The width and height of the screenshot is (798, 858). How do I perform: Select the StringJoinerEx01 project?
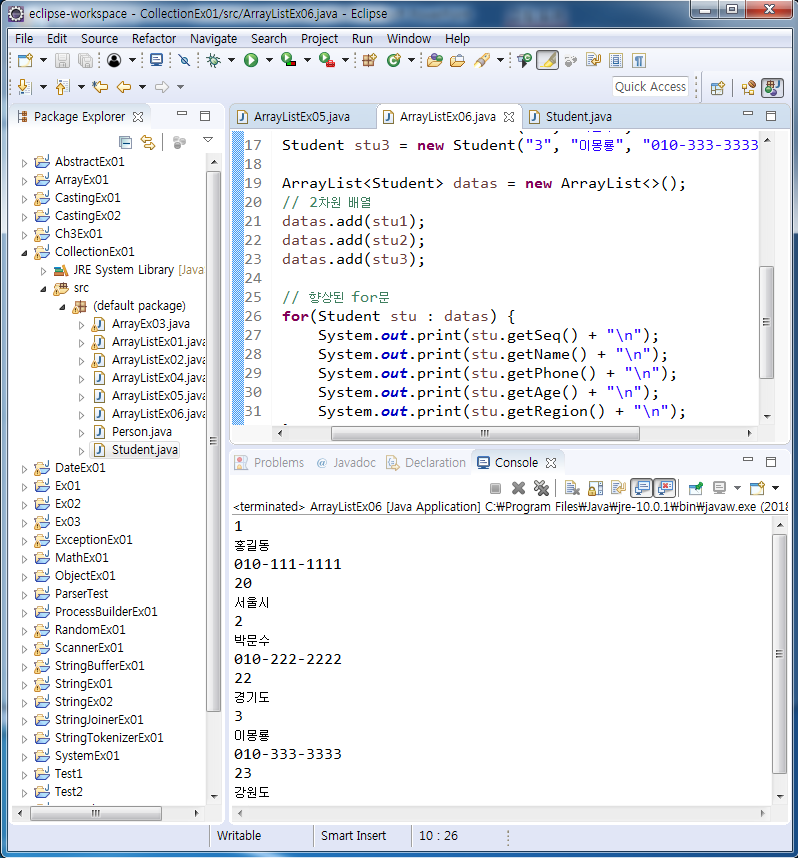click(x=99, y=720)
